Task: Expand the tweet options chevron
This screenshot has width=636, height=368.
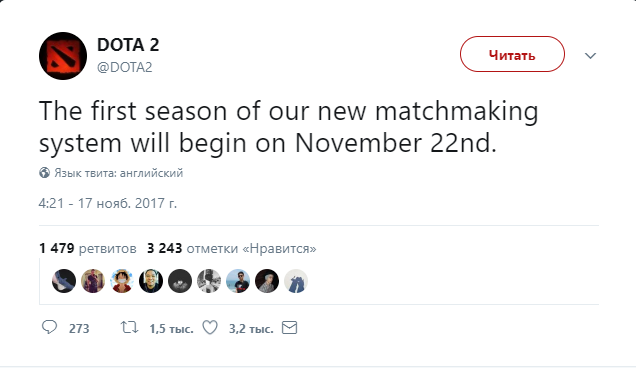Action: [590, 55]
